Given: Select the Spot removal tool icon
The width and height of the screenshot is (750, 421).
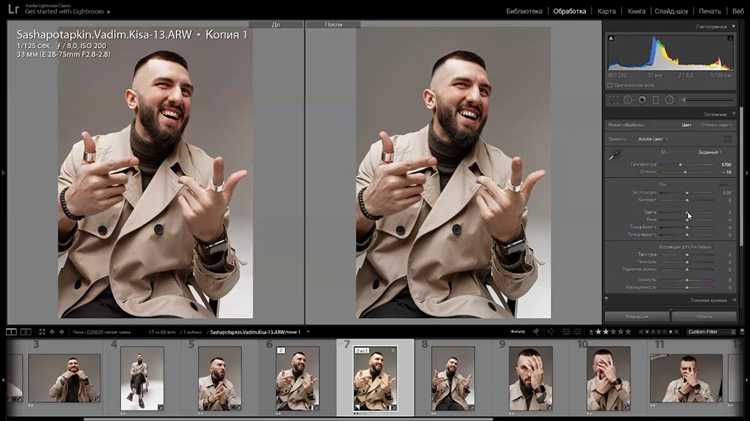Looking at the screenshot, I should tap(628, 100).
